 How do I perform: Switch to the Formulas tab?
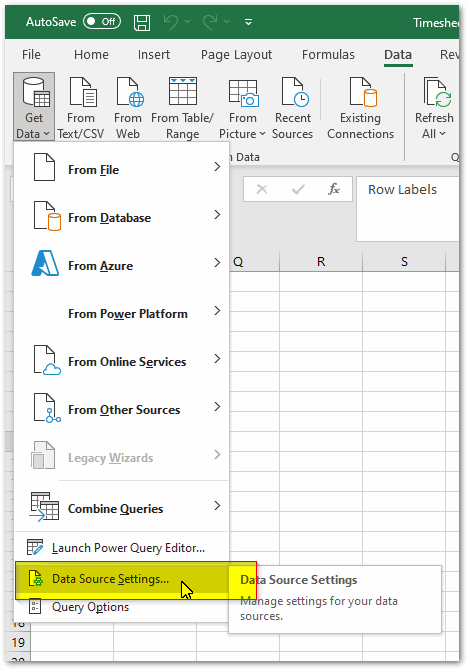[328, 55]
